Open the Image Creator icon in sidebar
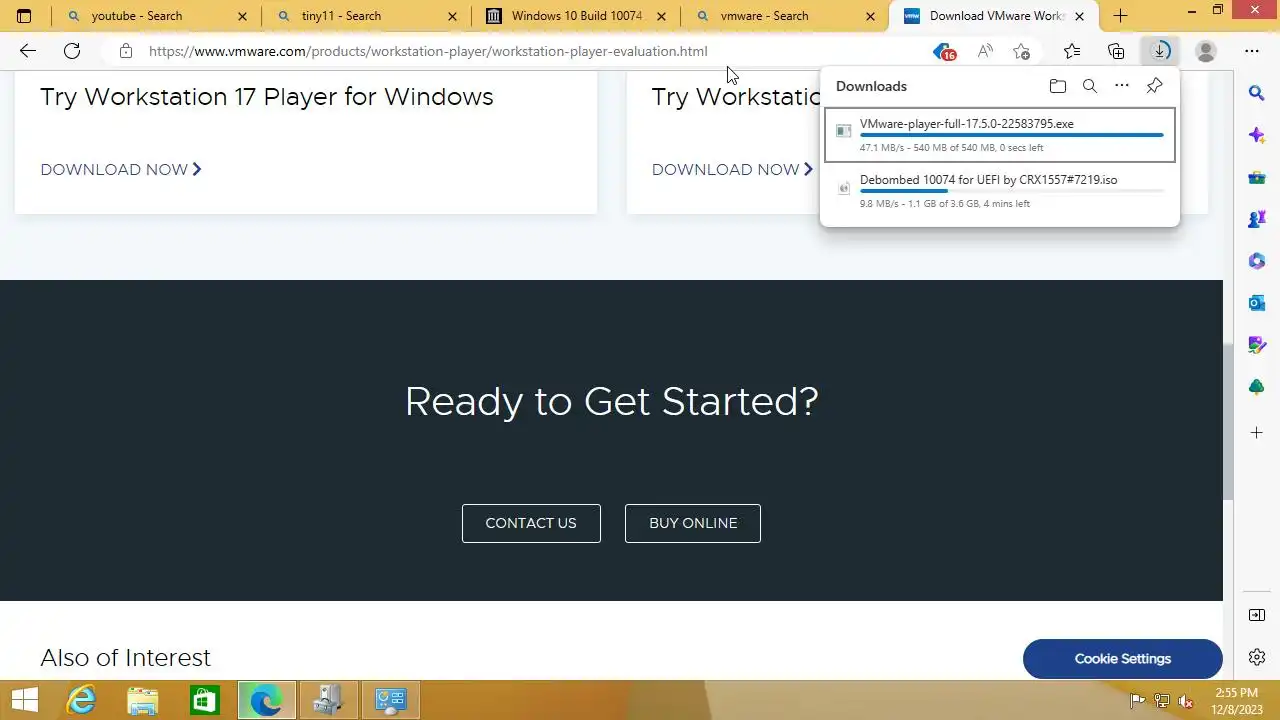This screenshot has height=720, width=1280. point(1257,345)
